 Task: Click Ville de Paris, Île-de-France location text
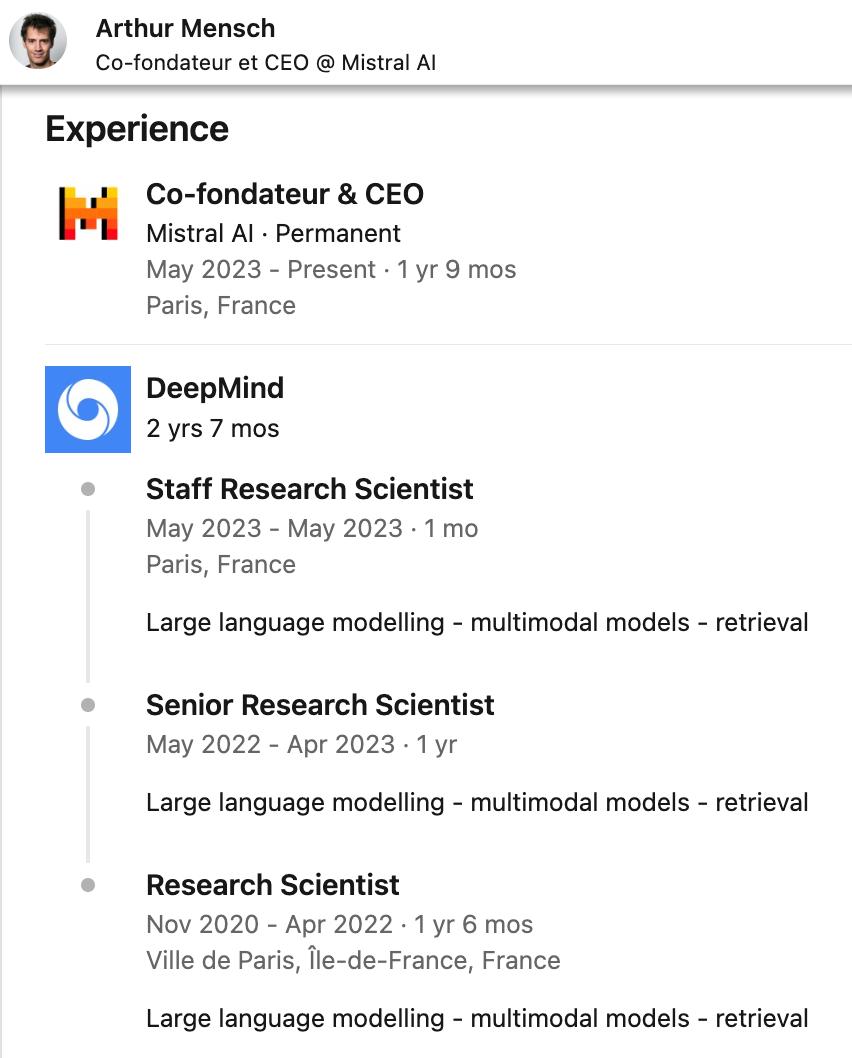click(x=353, y=961)
